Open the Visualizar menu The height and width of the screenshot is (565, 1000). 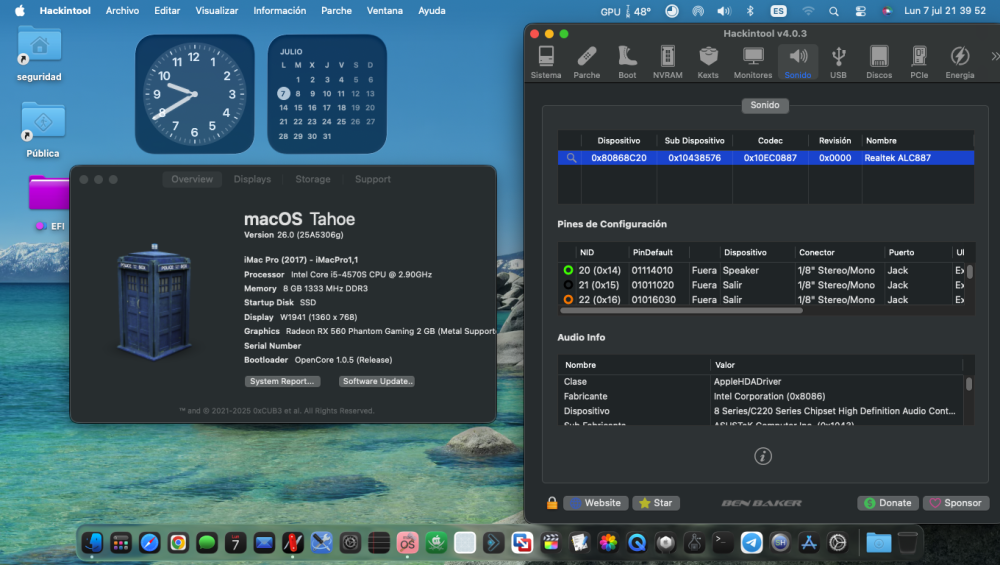coord(217,11)
